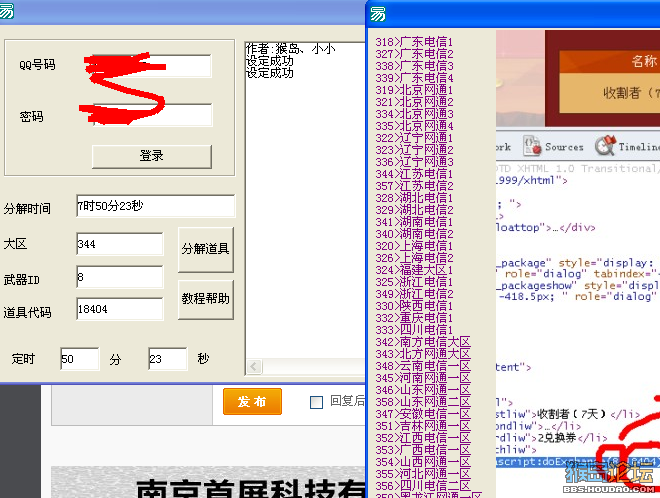
Task: Select server entry 355>河北网通一区
Action: point(423,474)
